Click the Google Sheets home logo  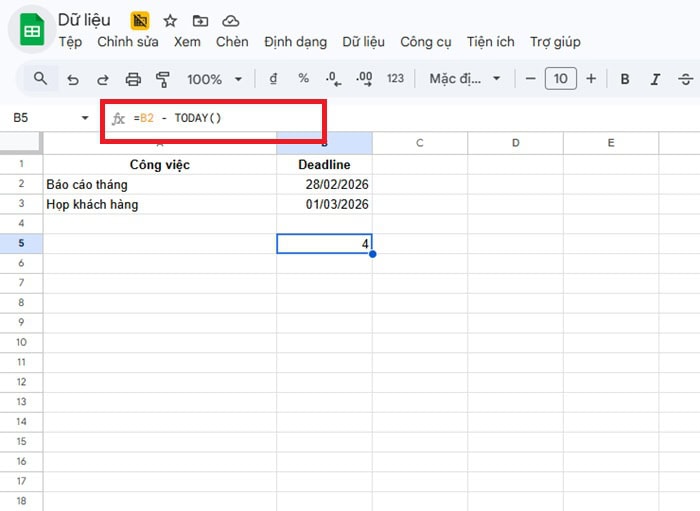click(32, 30)
